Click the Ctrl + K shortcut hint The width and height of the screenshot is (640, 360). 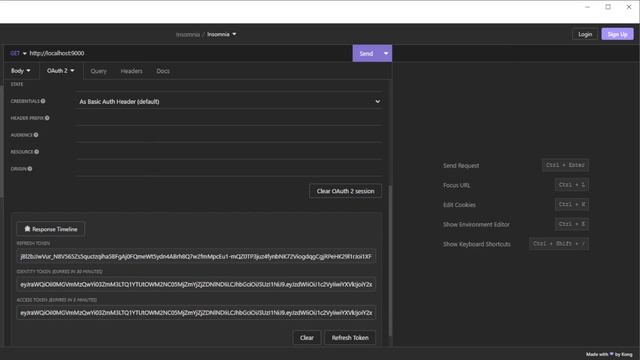click(x=571, y=204)
